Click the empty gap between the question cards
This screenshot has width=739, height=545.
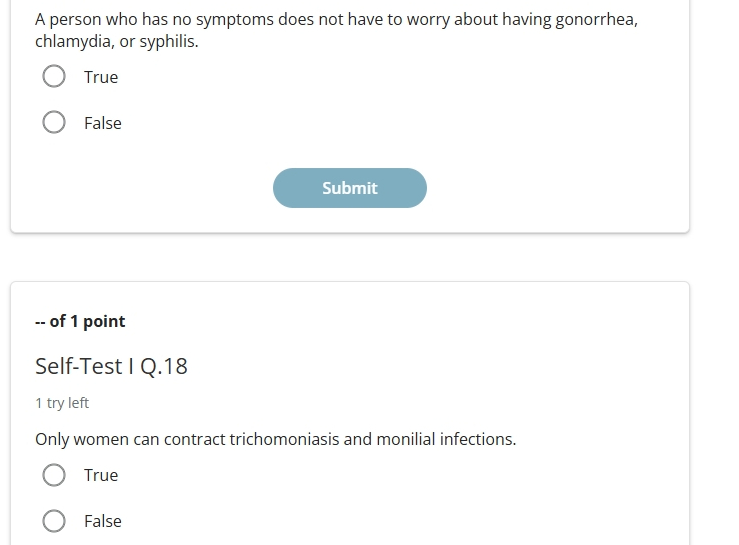point(350,257)
